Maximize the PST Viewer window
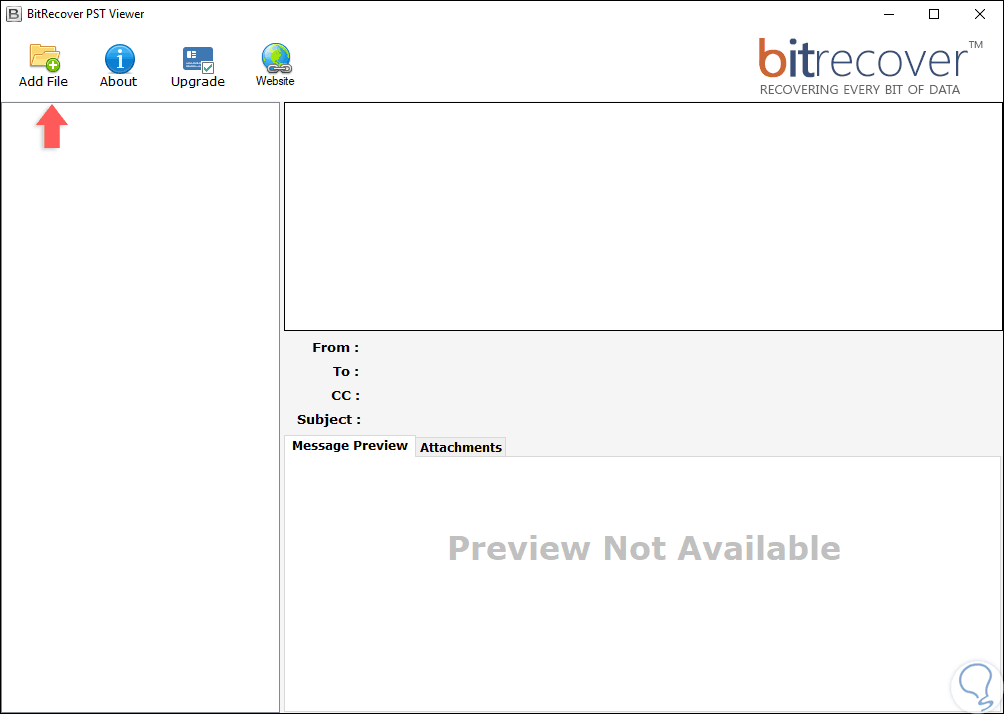1004x714 pixels. [x=934, y=14]
